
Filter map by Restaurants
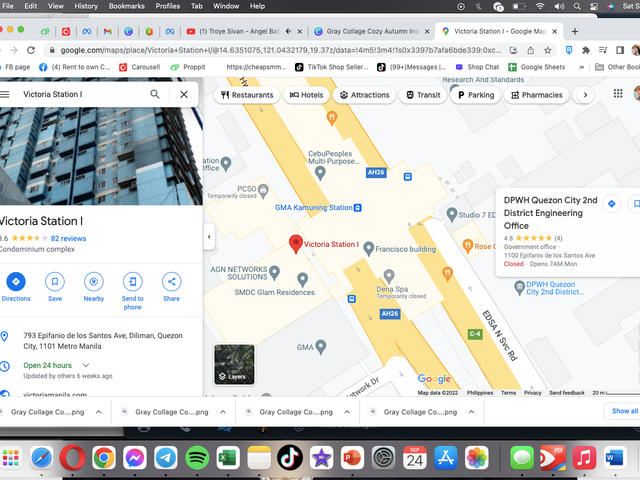click(x=247, y=95)
